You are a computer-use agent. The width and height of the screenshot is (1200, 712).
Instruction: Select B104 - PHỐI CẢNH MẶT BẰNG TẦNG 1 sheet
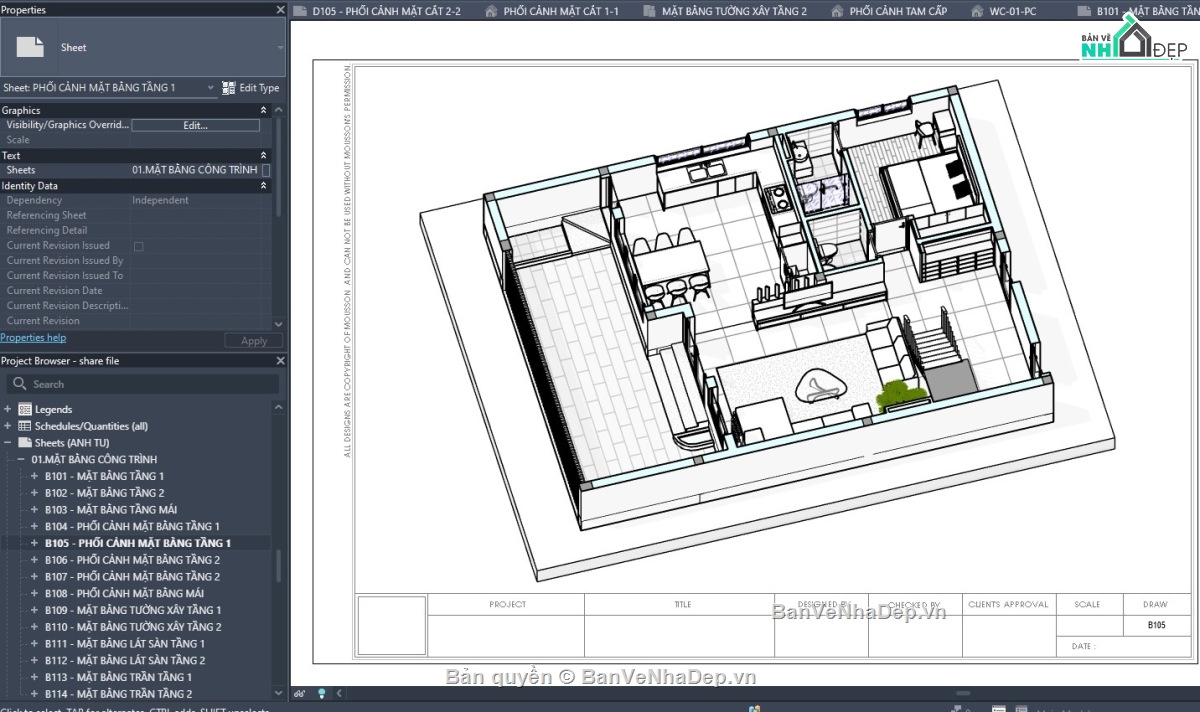132,526
